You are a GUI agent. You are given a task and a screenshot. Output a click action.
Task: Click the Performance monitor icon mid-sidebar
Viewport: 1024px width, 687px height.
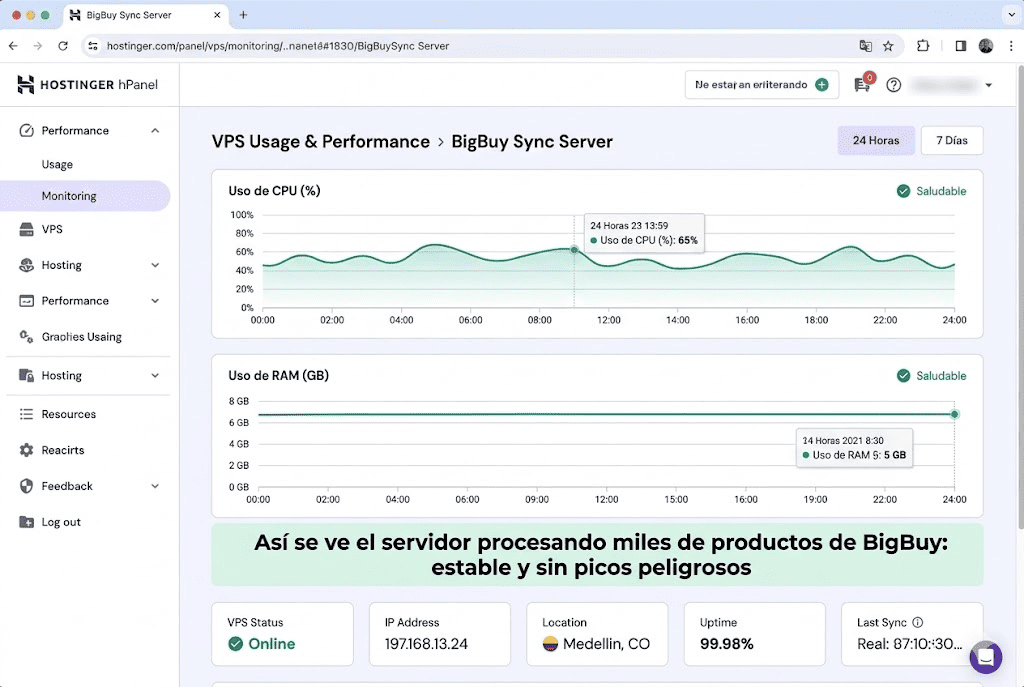[x=26, y=301]
